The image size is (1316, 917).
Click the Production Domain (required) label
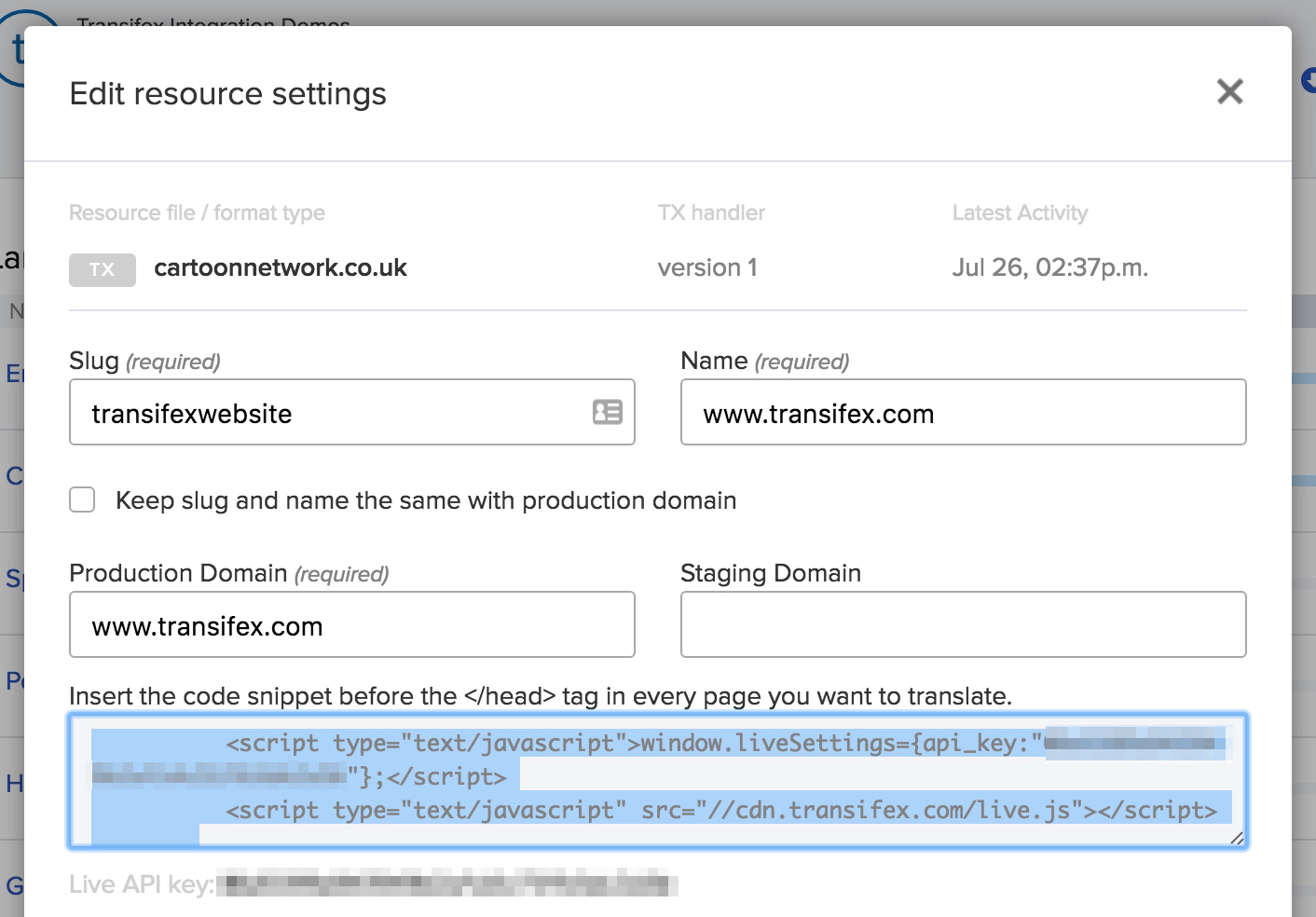[x=228, y=573]
